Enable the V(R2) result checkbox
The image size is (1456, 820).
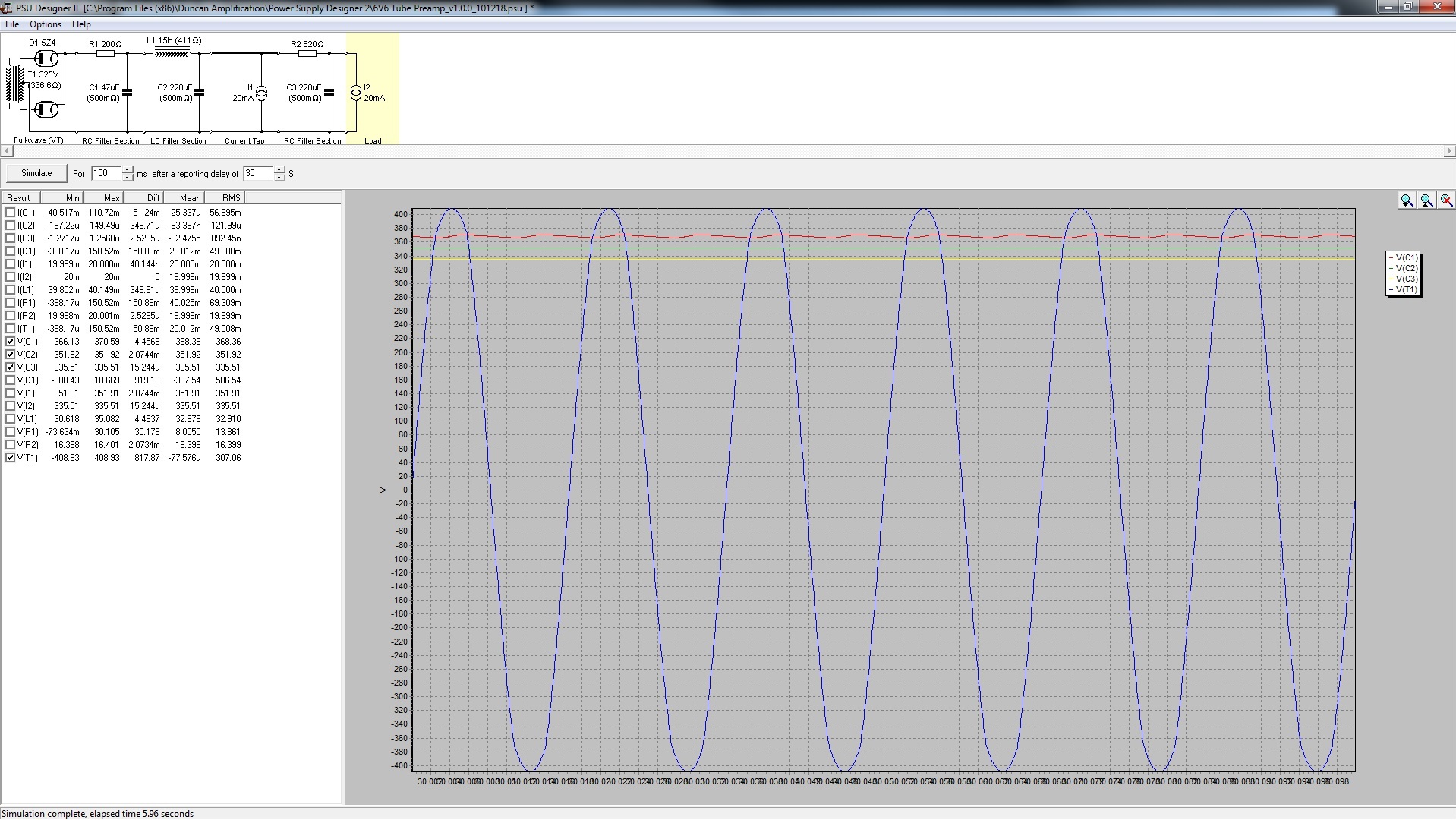pos(11,445)
